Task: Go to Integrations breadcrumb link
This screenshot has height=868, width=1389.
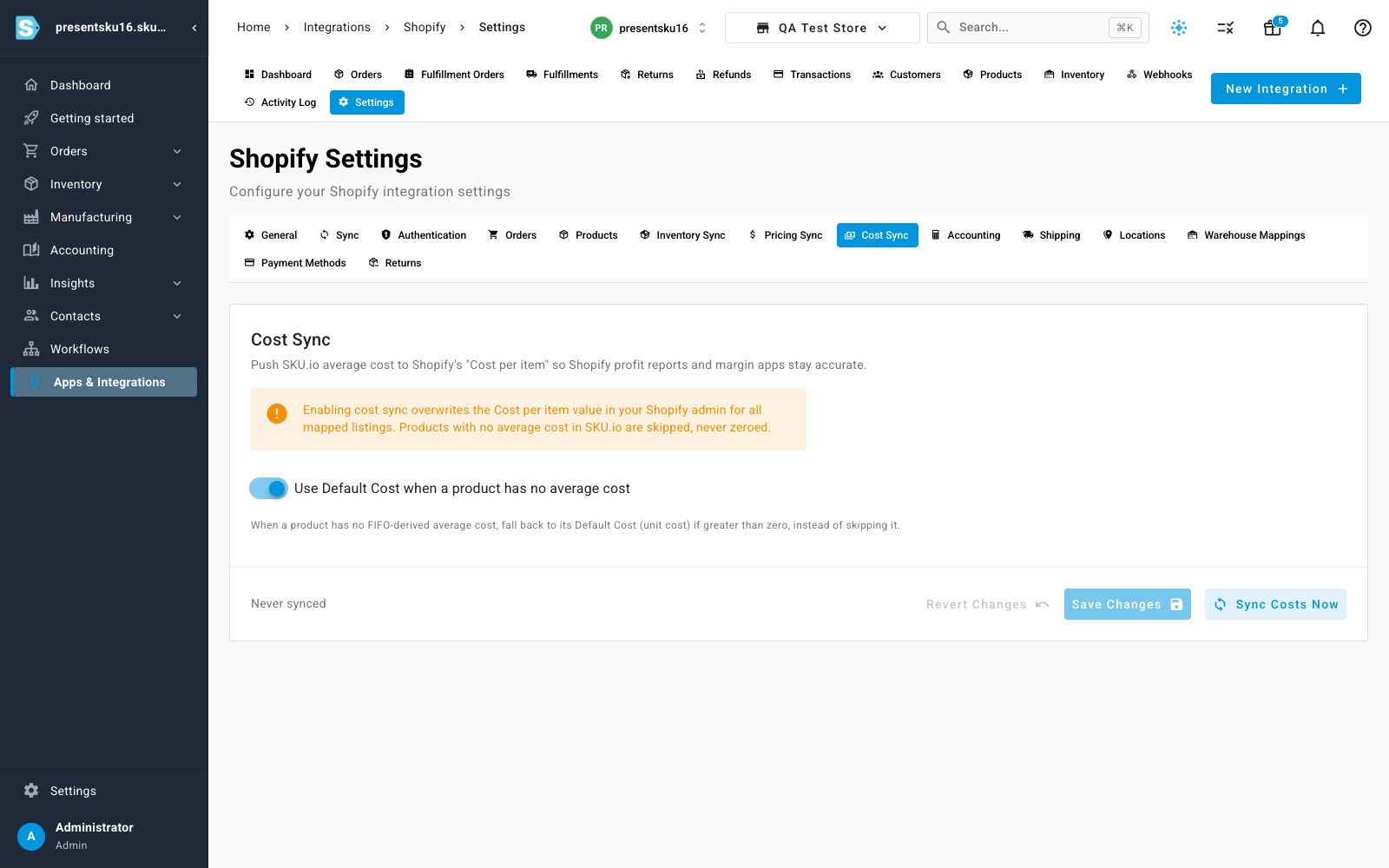Action: pyautogui.click(x=337, y=27)
